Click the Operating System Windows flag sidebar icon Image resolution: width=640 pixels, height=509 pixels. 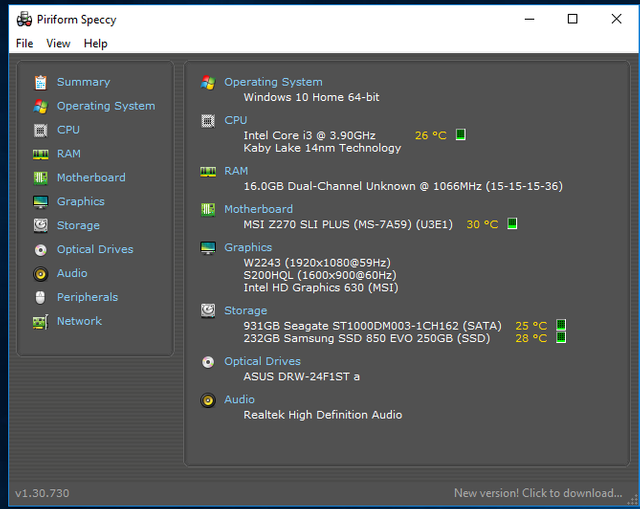pyautogui.click(x=40, y=107)
